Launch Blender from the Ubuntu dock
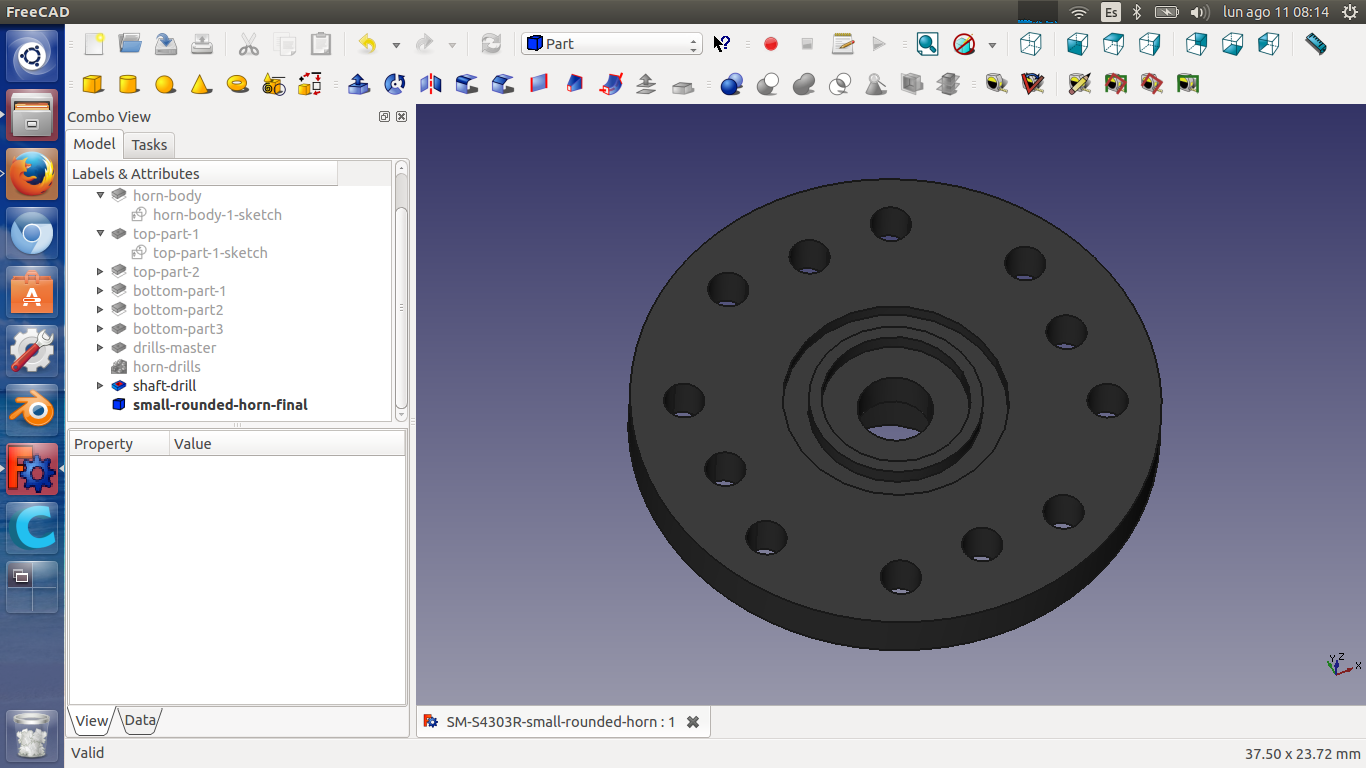Viewport: 1366px width, 768px height. [x=32, y=410]
